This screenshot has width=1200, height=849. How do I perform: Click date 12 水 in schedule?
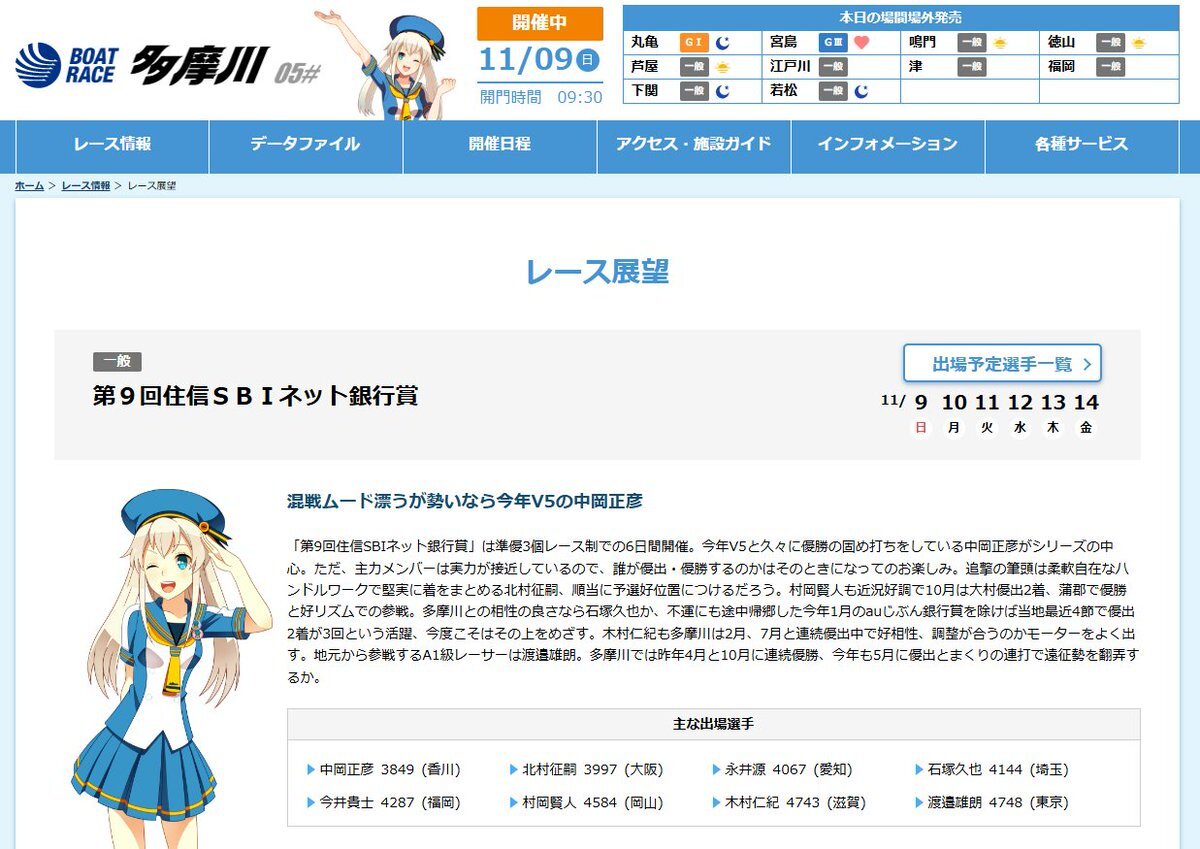1020,413
